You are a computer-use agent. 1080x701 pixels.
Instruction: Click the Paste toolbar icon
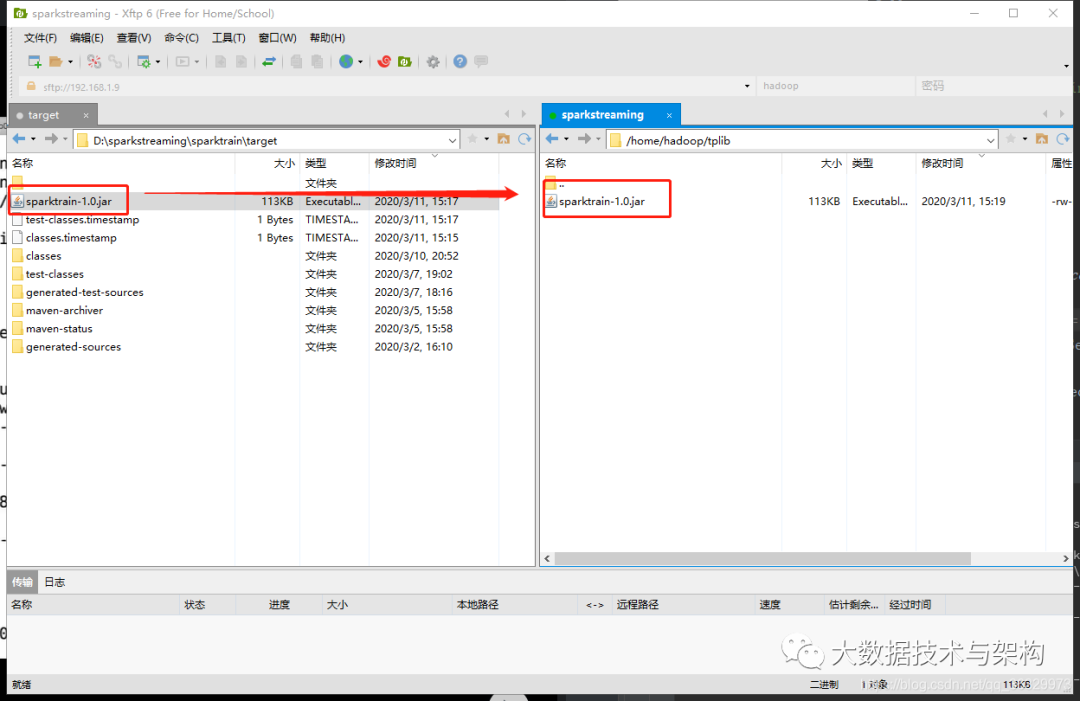click(x=317, y=62)
